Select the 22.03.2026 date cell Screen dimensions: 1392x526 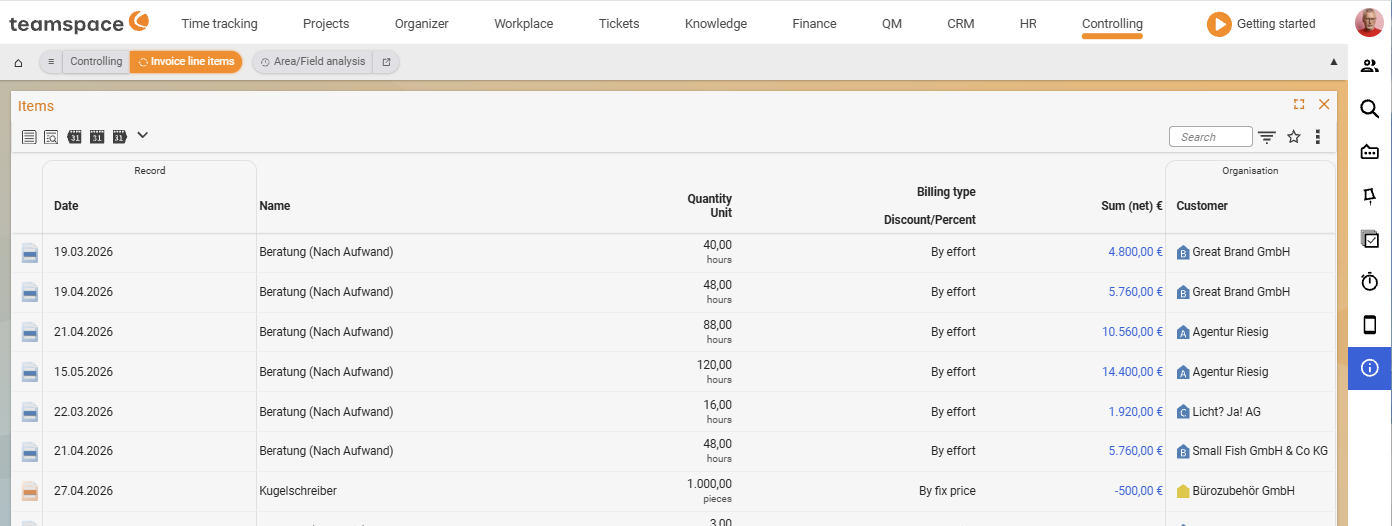click(83, 412)
